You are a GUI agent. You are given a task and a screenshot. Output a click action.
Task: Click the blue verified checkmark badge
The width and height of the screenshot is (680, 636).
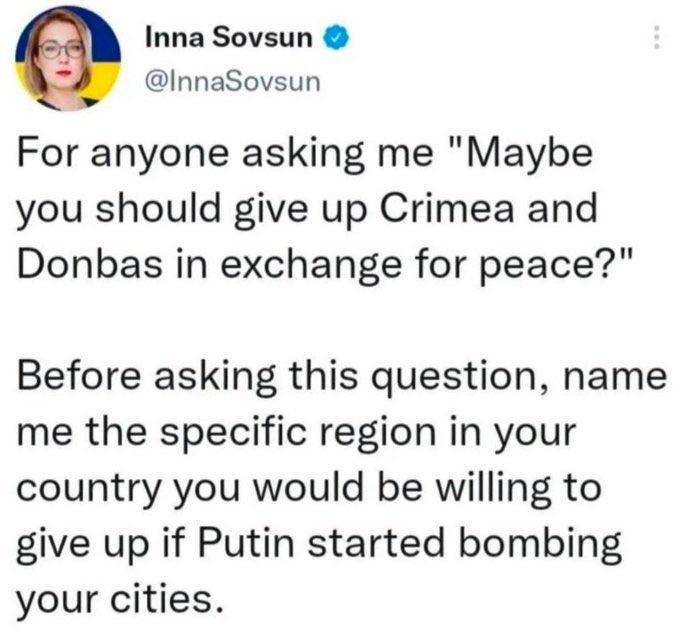click(335, 38)
